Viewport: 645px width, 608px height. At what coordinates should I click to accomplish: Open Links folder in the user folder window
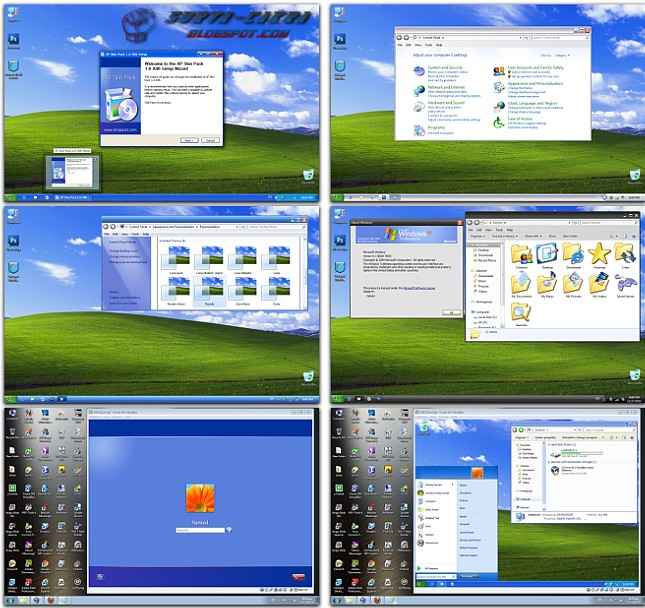point(625,255)
